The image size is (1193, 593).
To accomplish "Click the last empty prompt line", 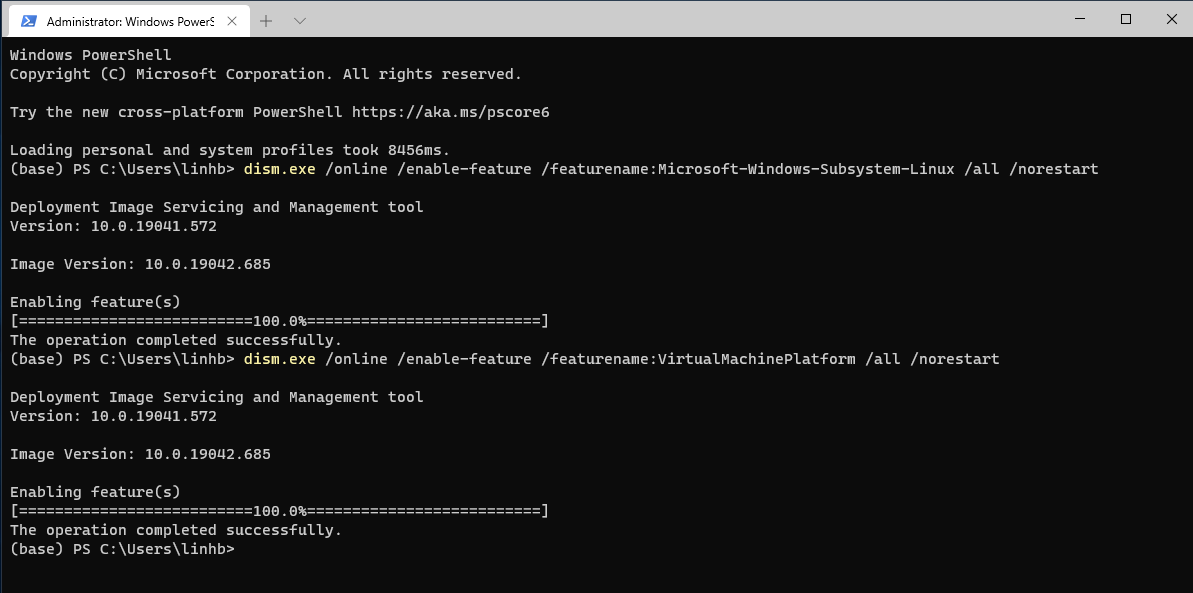I will (x=122, y=549).
